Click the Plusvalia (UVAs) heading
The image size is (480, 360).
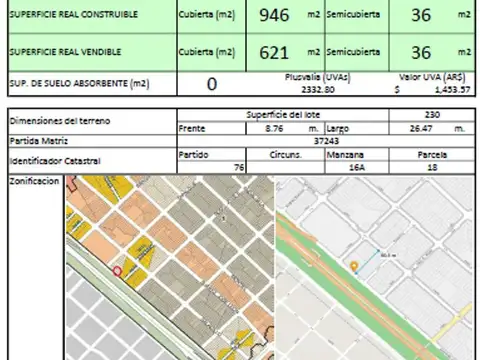317,77
